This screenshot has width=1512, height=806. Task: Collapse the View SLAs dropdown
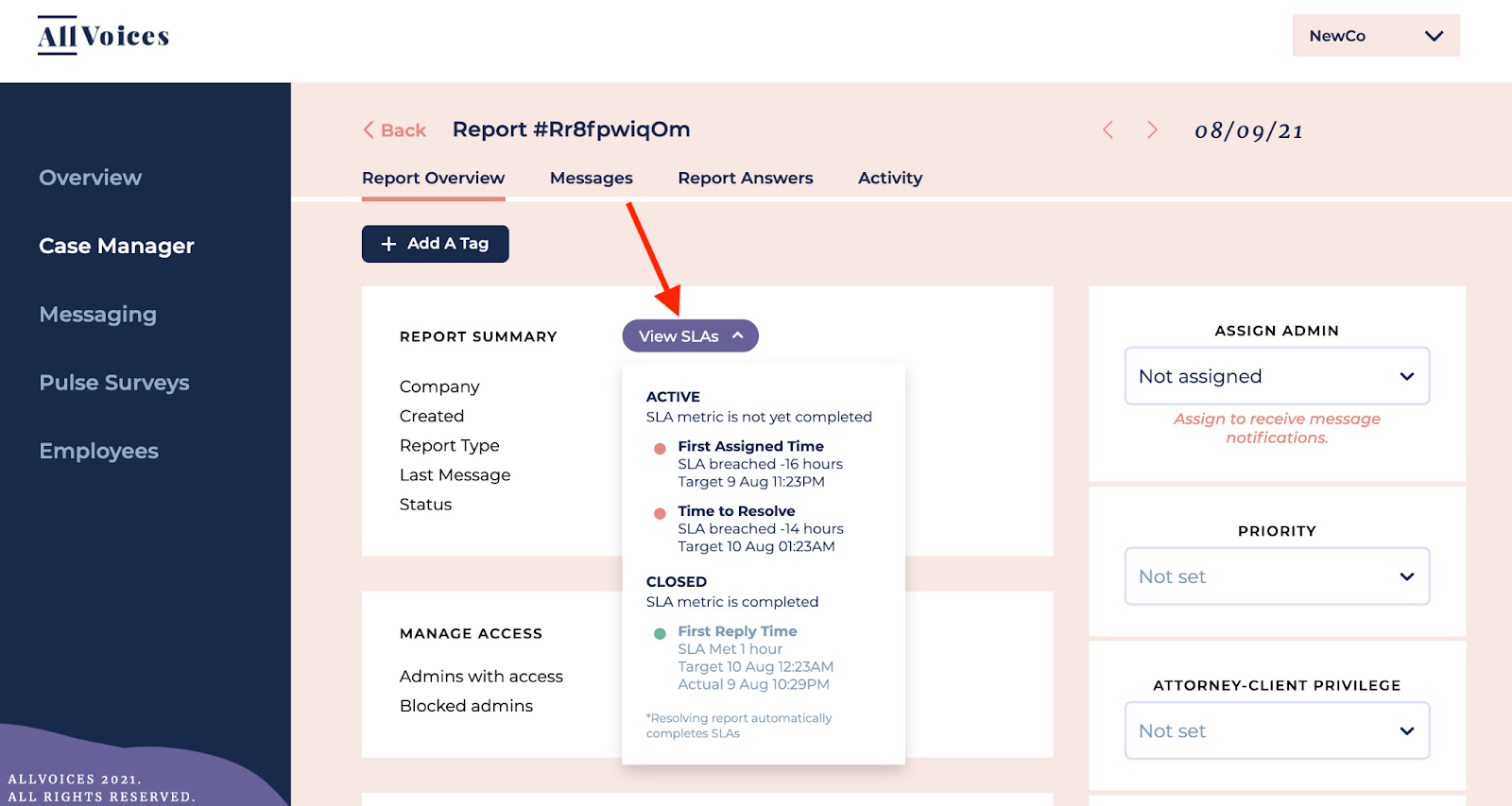pos(690,336)
